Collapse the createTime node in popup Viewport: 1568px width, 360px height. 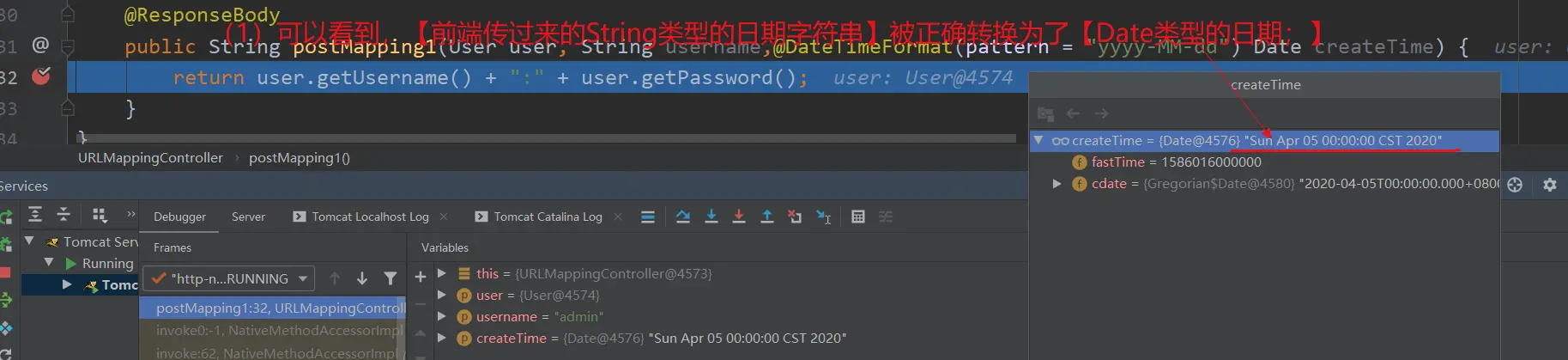(1038, 140)
